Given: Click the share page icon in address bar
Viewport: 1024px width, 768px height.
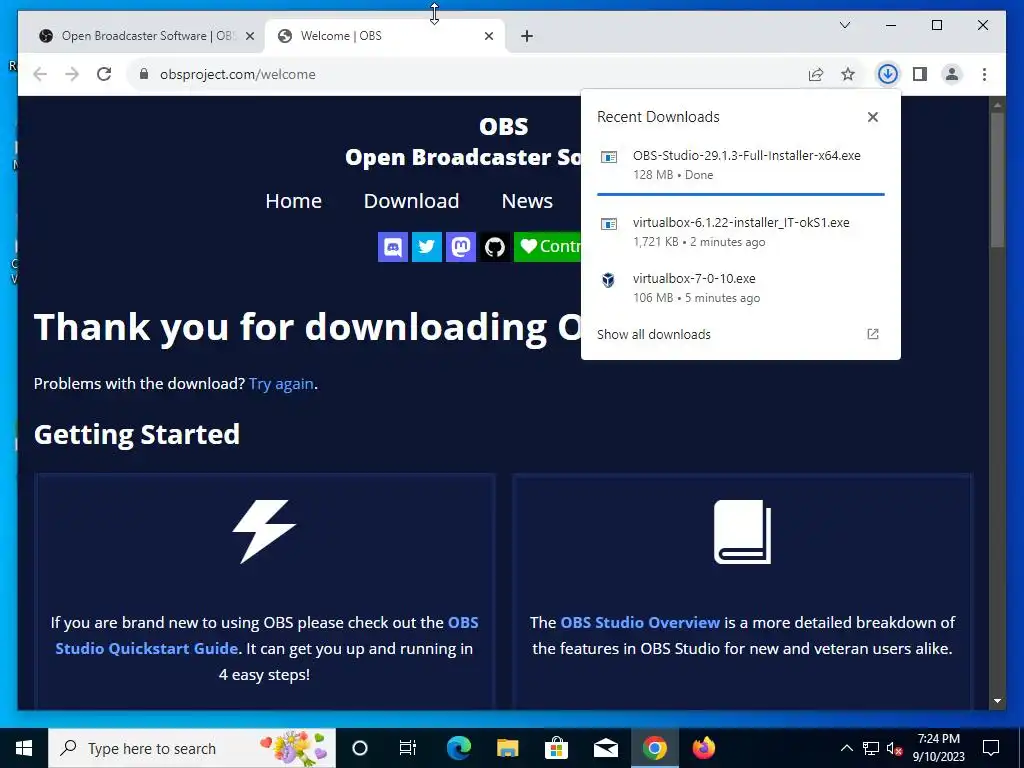Looking at the screenshot, I should [816, 74].
